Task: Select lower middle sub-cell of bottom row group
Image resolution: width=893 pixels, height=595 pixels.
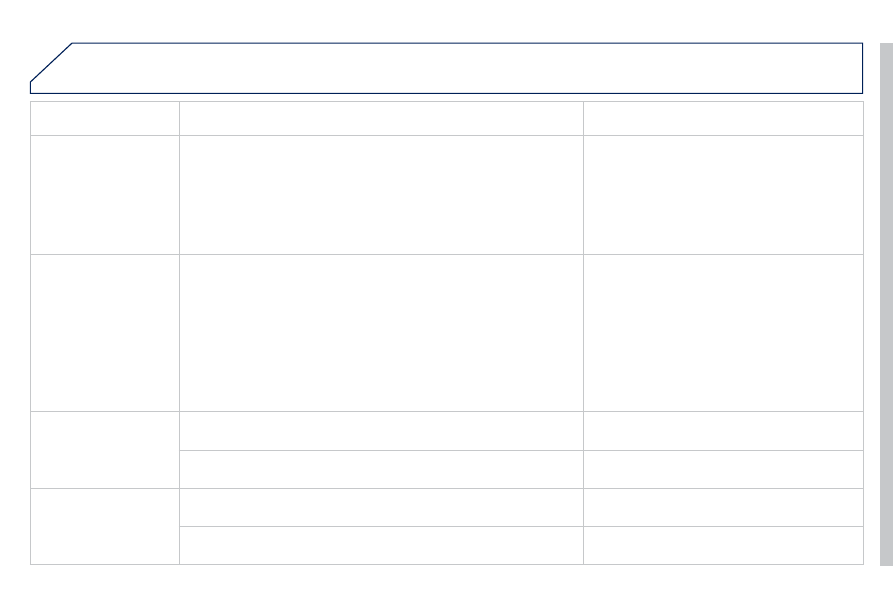Action: tap(381, 545)
